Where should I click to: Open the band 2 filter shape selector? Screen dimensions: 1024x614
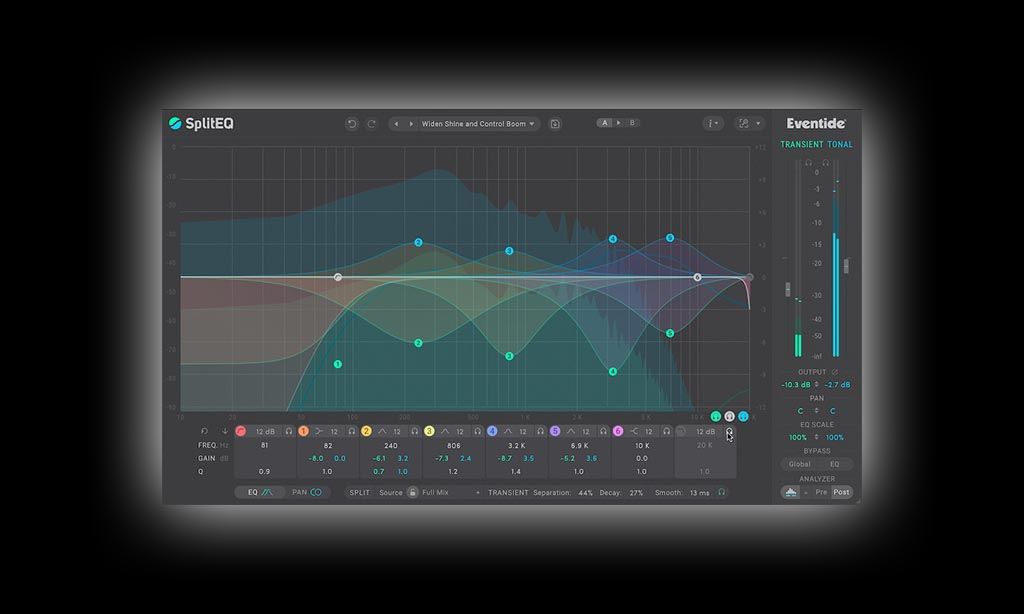pos(382,431)
